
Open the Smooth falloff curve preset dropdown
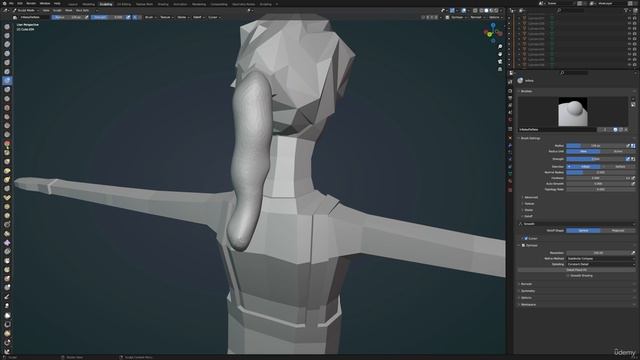click(576, 224)
